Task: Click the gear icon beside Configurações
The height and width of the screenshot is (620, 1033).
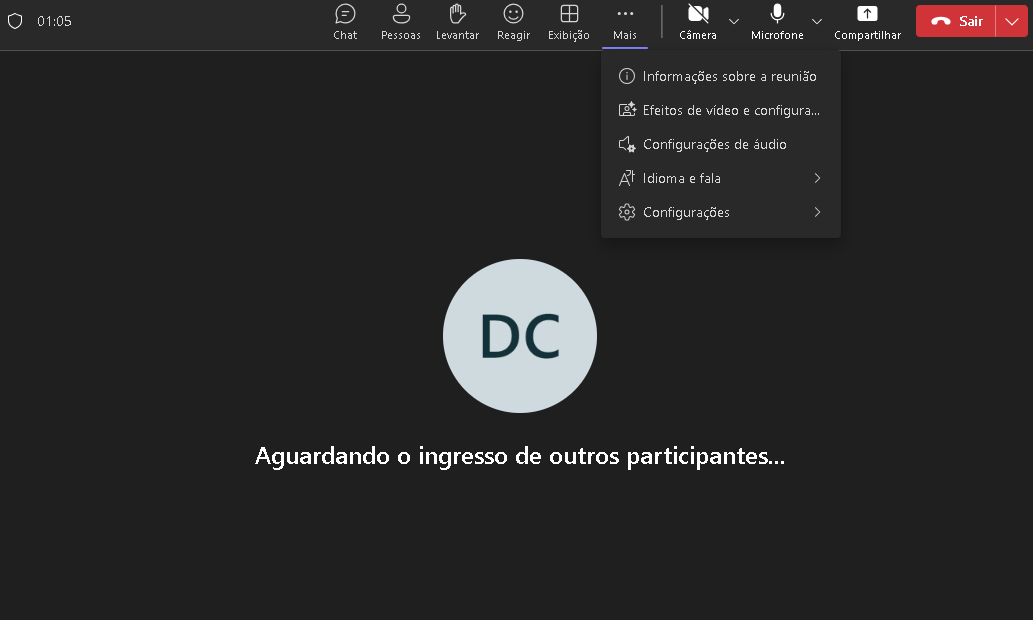Action: click(627, 212)
